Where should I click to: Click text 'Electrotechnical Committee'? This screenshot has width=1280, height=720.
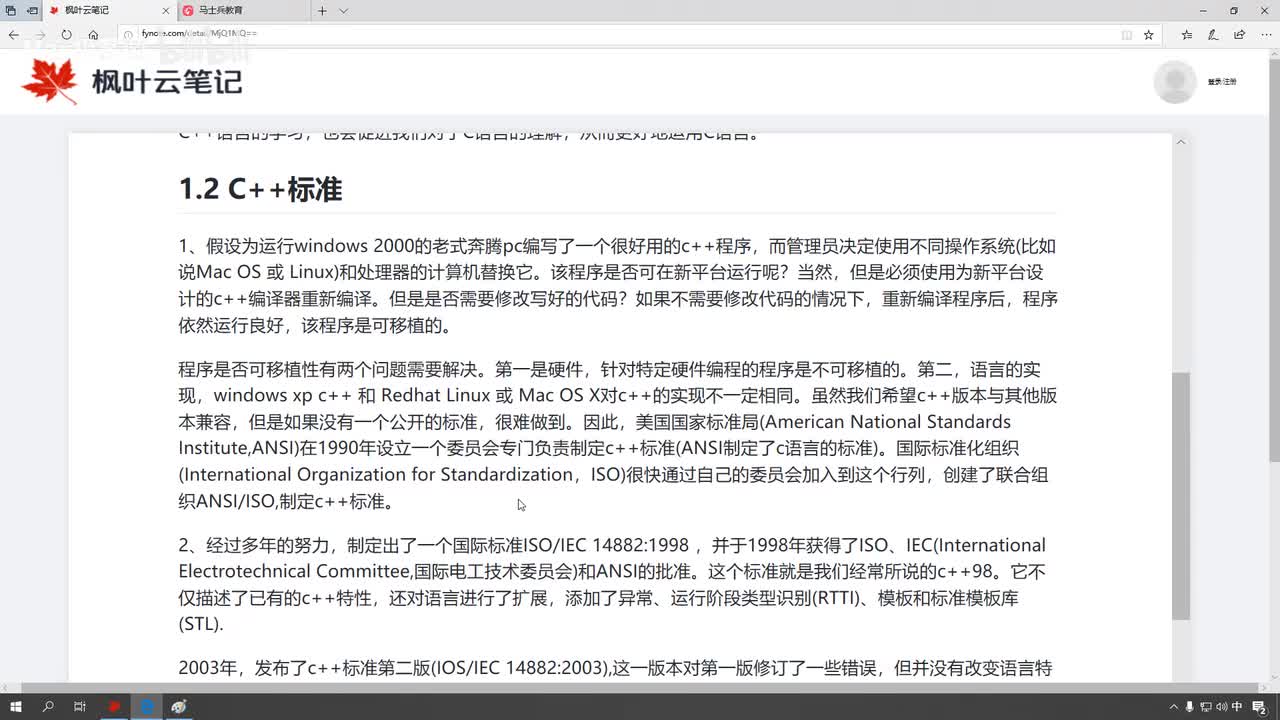click(294, 571)
